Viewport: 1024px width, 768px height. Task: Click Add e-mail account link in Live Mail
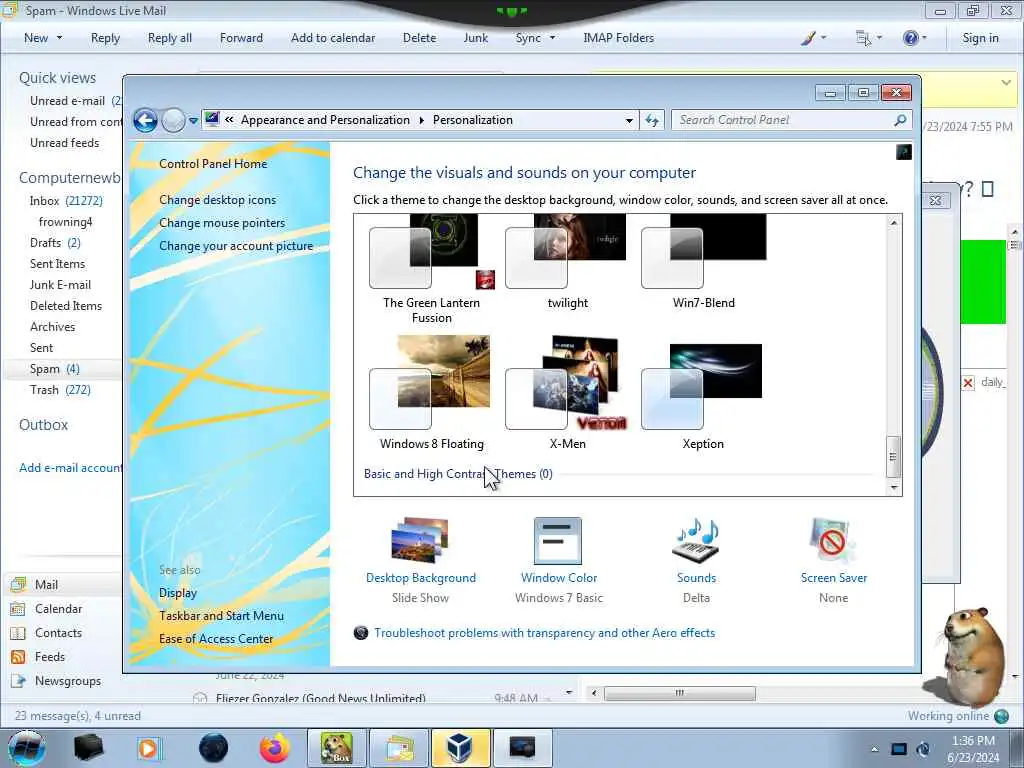(70, 468)
